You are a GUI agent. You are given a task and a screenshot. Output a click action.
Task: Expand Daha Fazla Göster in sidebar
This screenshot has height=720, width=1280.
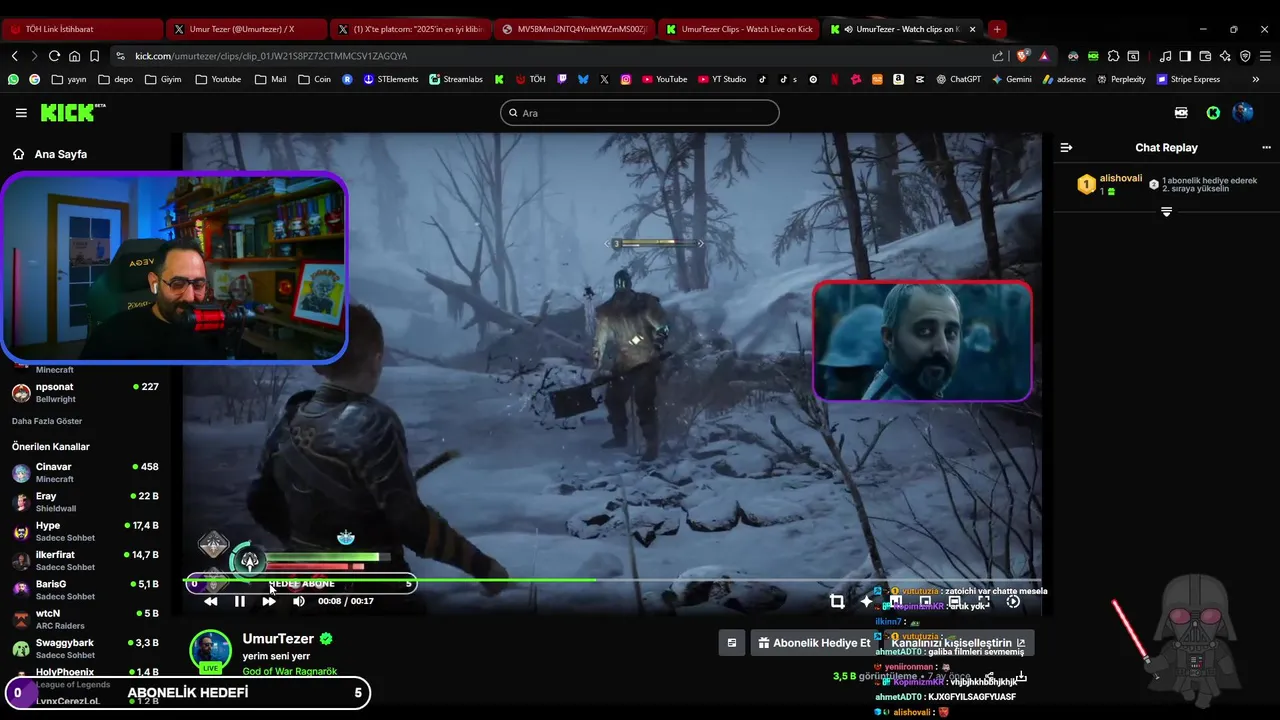tap(47, 421)
